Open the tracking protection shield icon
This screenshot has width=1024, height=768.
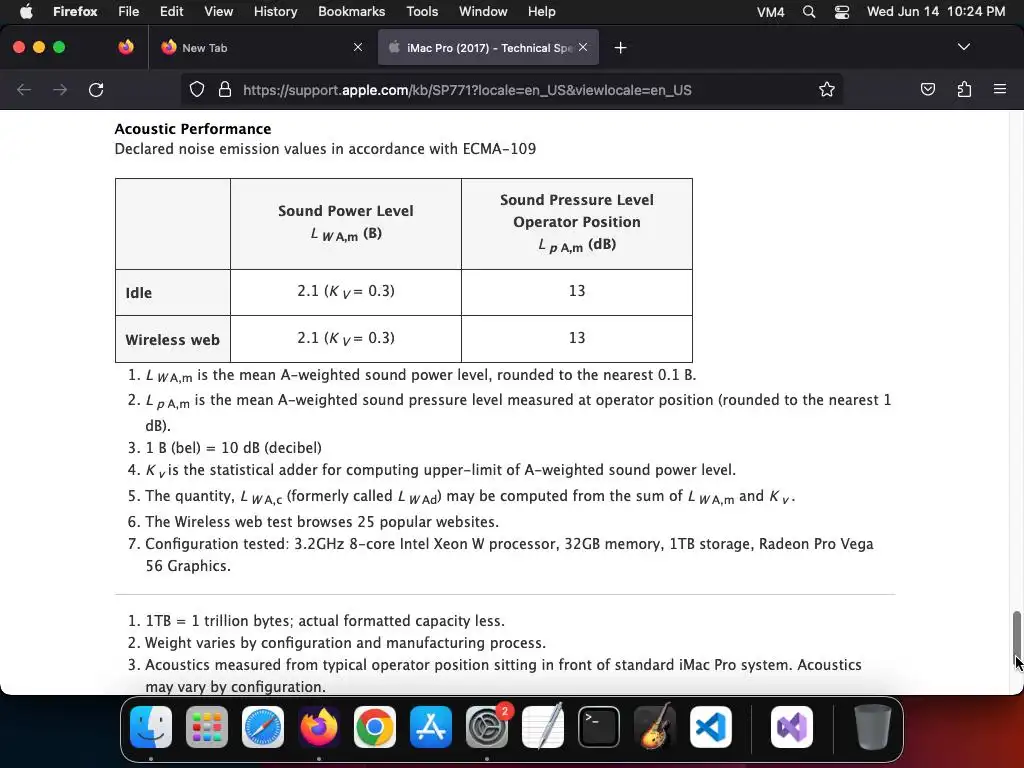[197, 89]
